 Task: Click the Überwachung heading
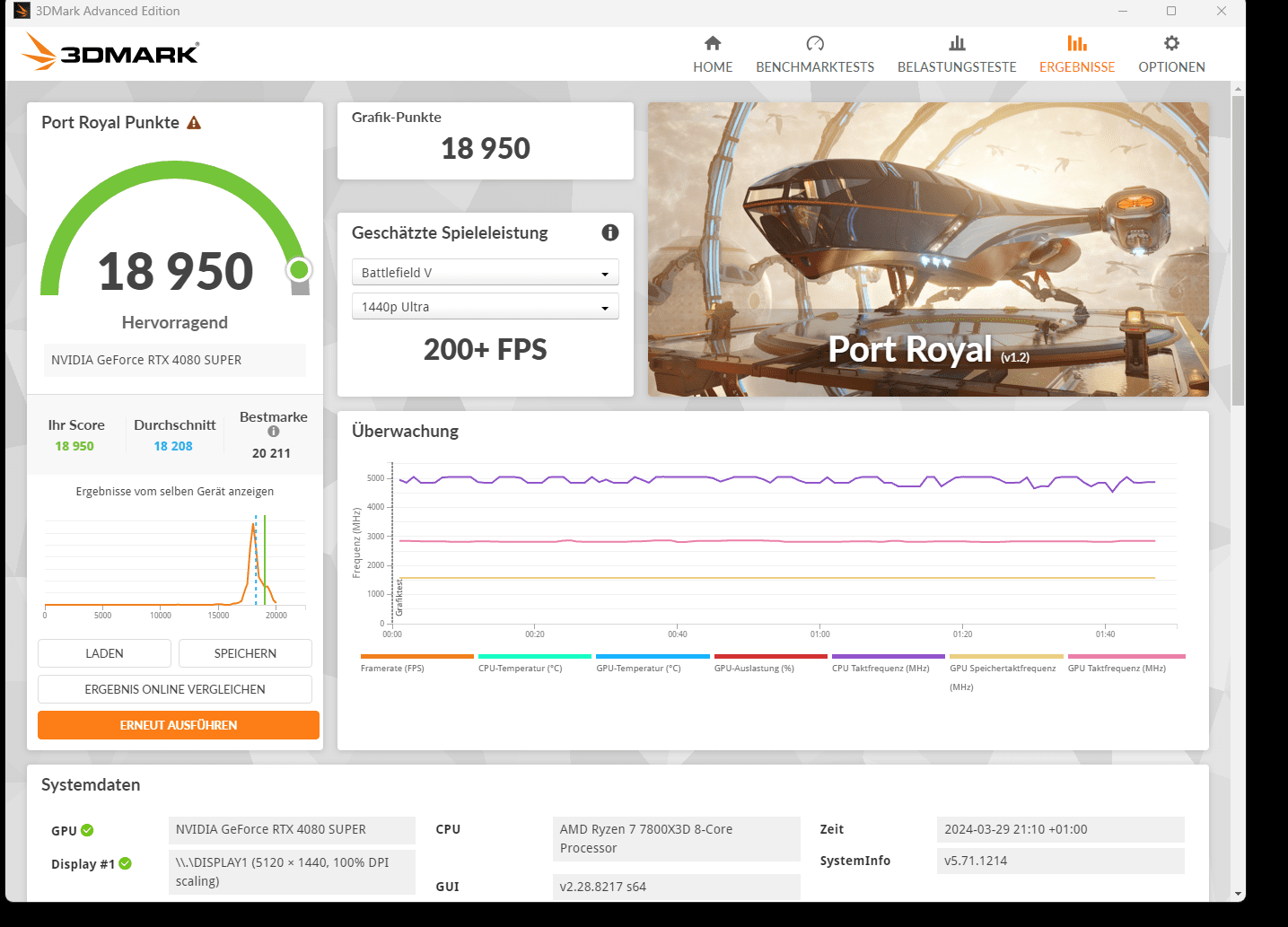[x=405, y=431]
